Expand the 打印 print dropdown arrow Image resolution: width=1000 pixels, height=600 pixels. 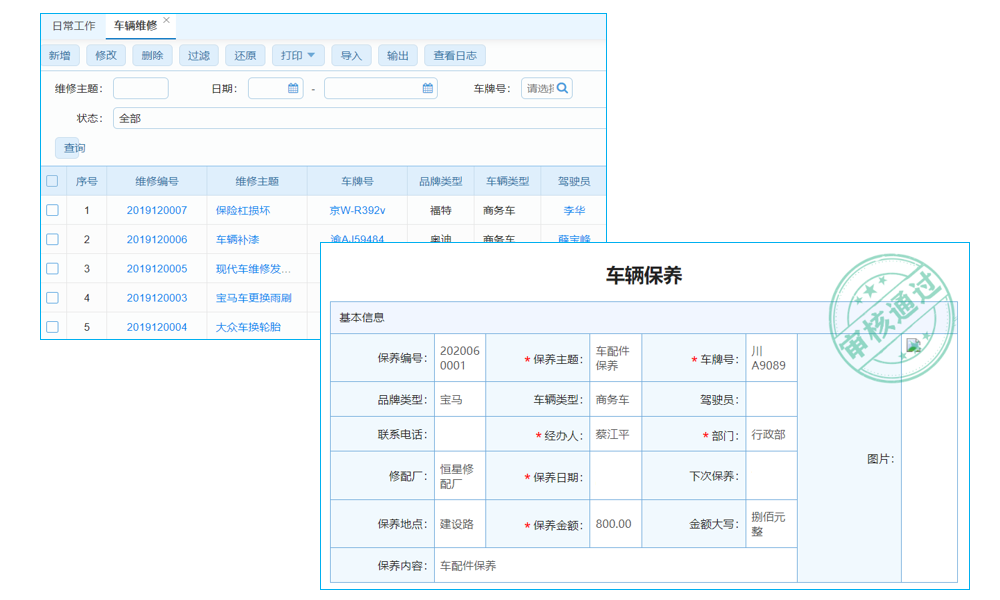tap(313, 55)
